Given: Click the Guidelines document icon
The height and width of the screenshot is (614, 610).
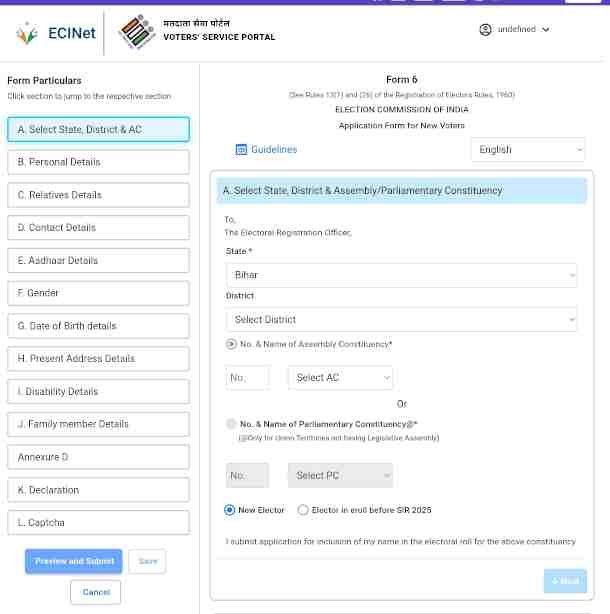Looking at the screenshot, I should [x=241, y=150].
